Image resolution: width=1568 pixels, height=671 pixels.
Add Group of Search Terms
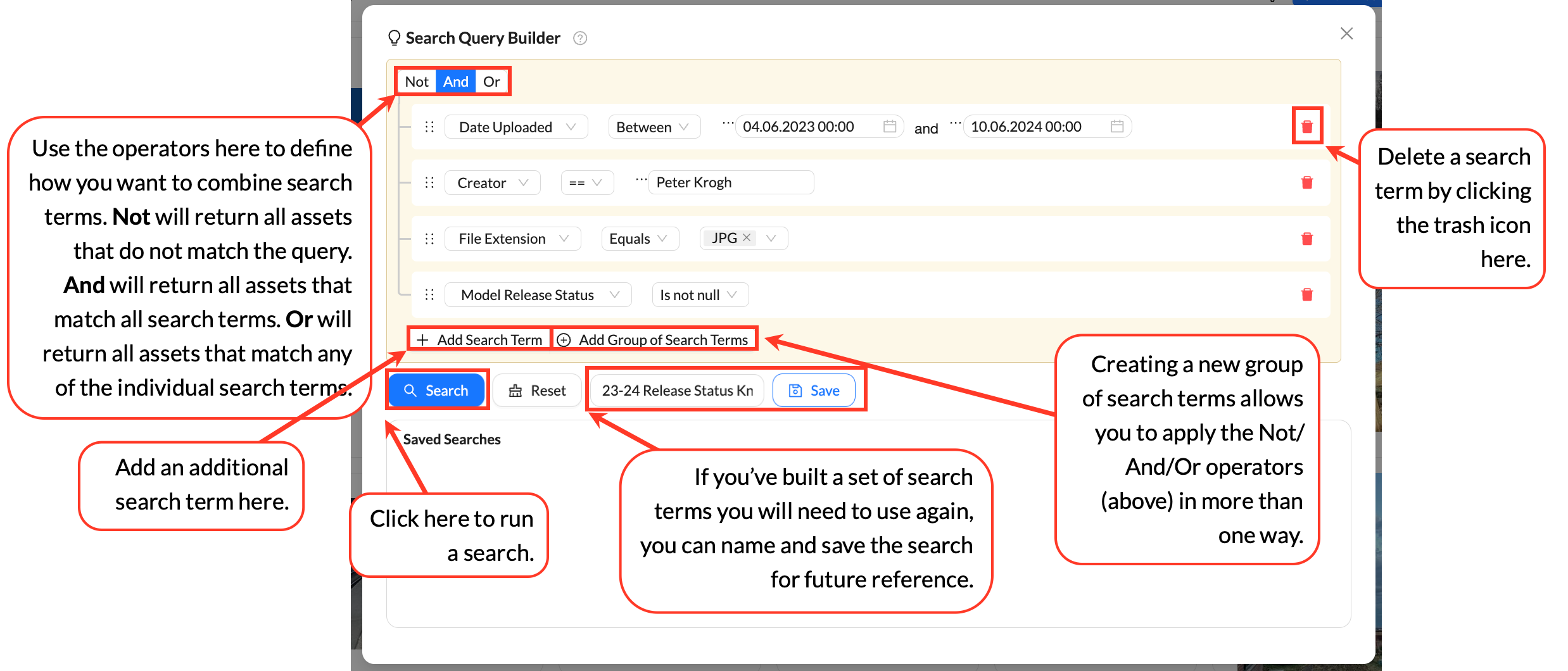pos(654,340)
